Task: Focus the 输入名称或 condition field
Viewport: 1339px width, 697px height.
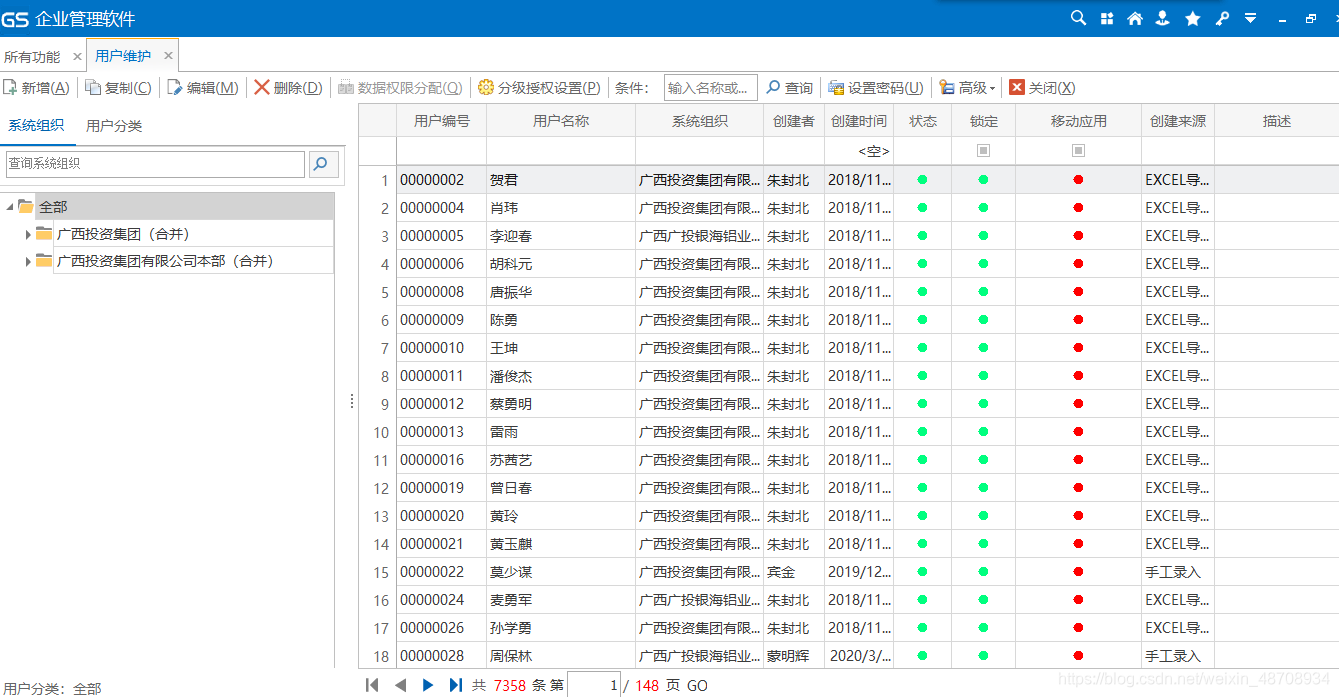Action: (710, 88)
